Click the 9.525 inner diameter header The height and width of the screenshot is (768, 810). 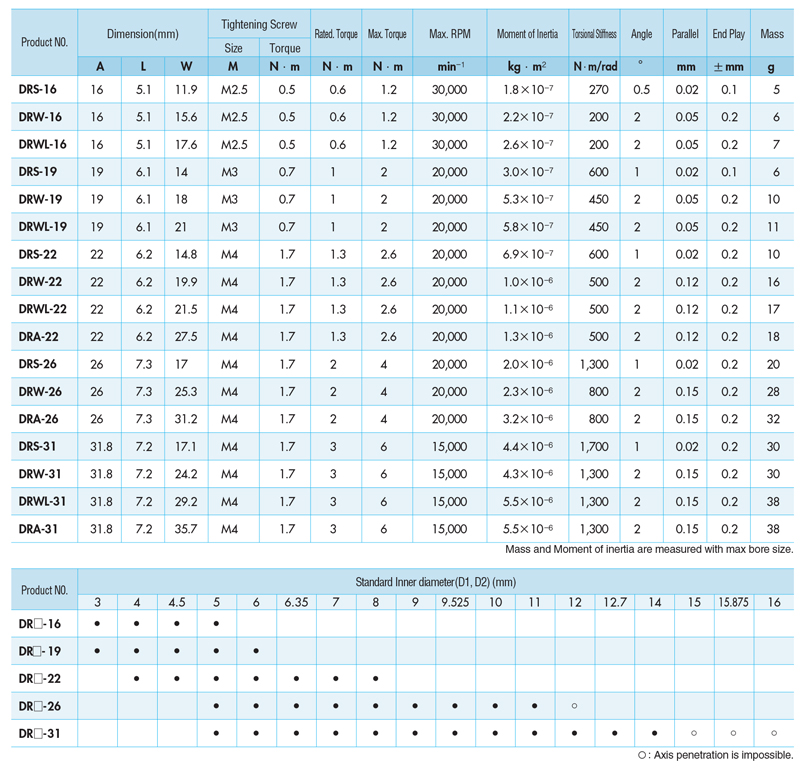455,602
